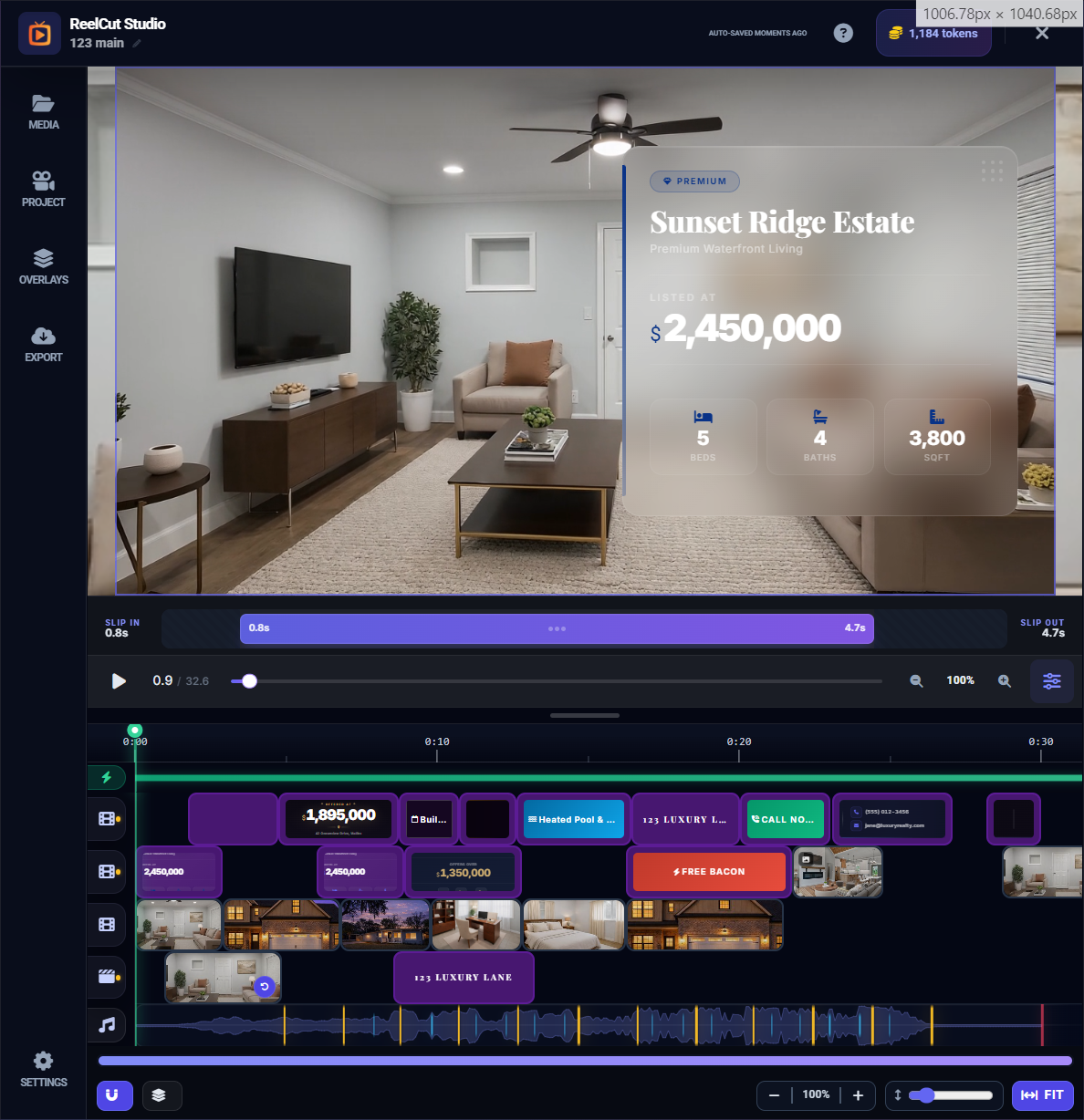Viewport: 1084px width, 1120px height.
Task: Click the Settings option at bottom left
Action: pyautogui.click(x=43, y=1068)
